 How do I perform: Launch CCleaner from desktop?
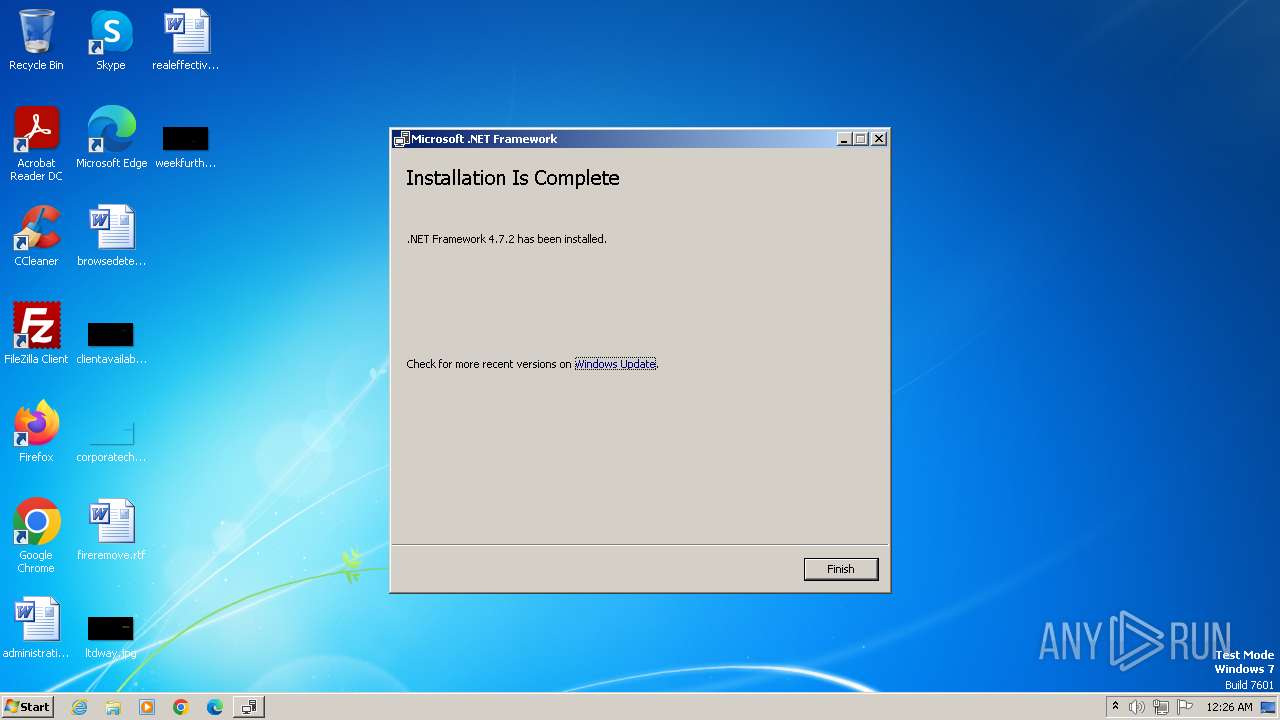pos(36,236)
